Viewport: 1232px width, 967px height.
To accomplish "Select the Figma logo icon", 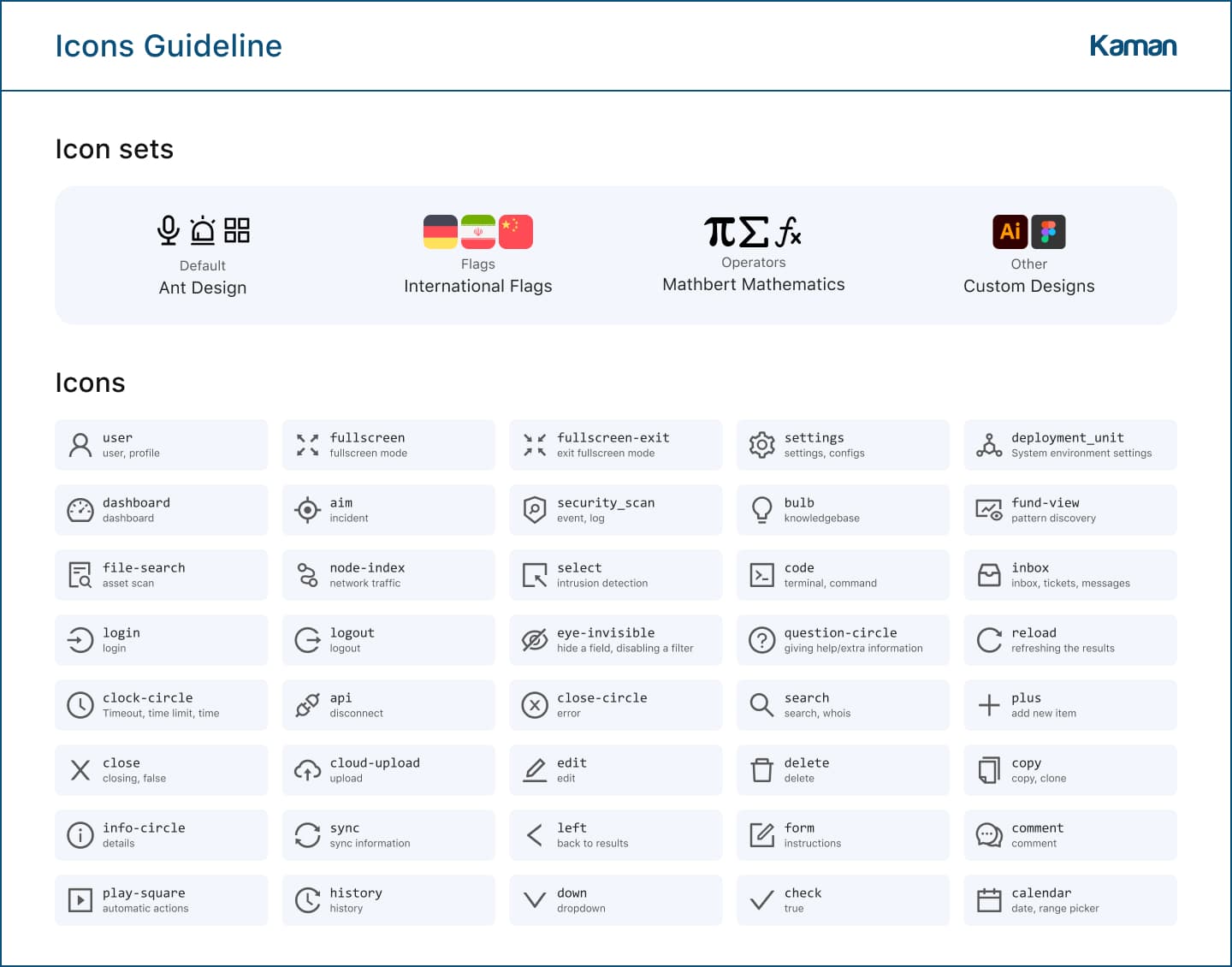I will (1048, 232).
